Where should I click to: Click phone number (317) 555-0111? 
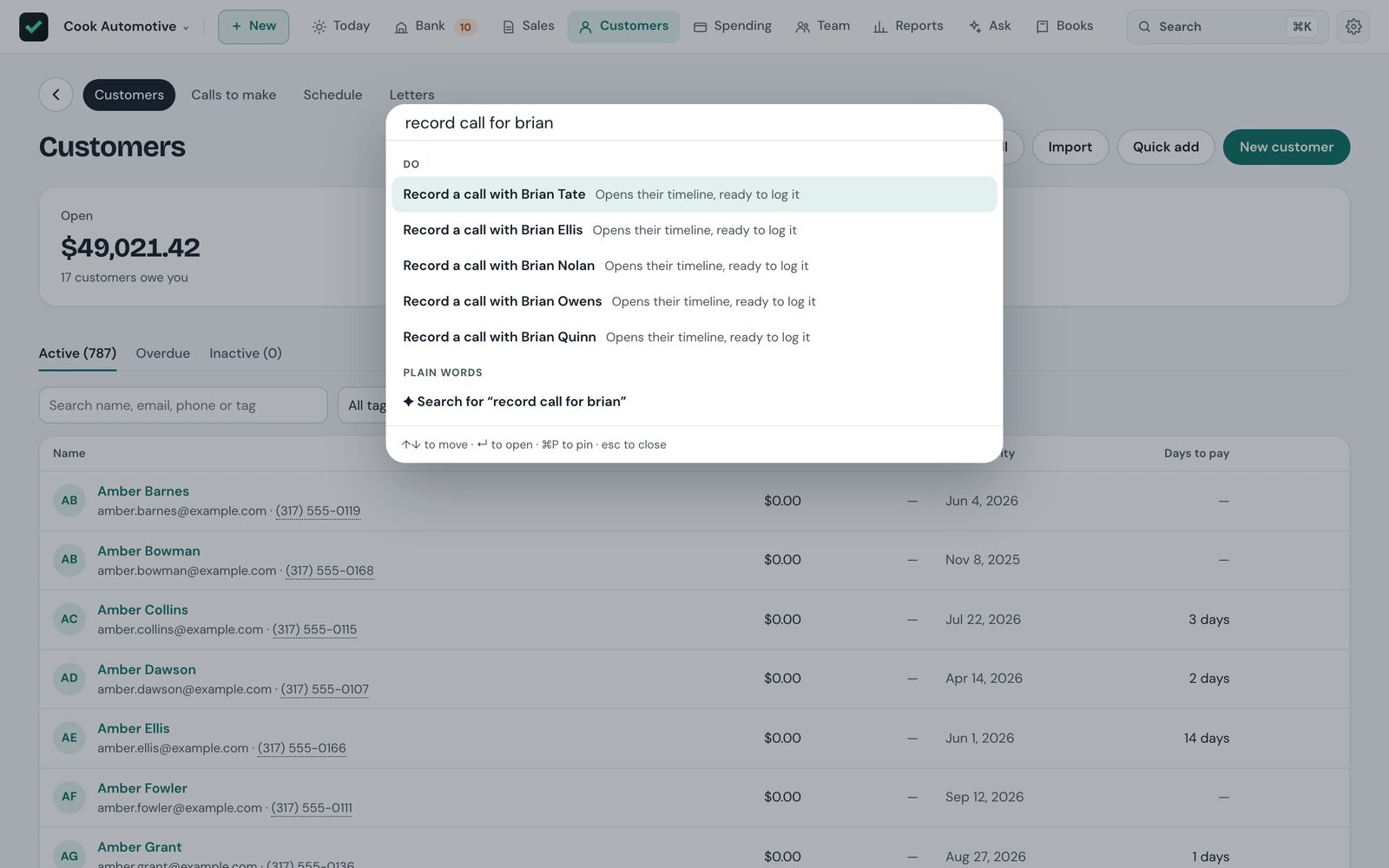tap(312, 808)
